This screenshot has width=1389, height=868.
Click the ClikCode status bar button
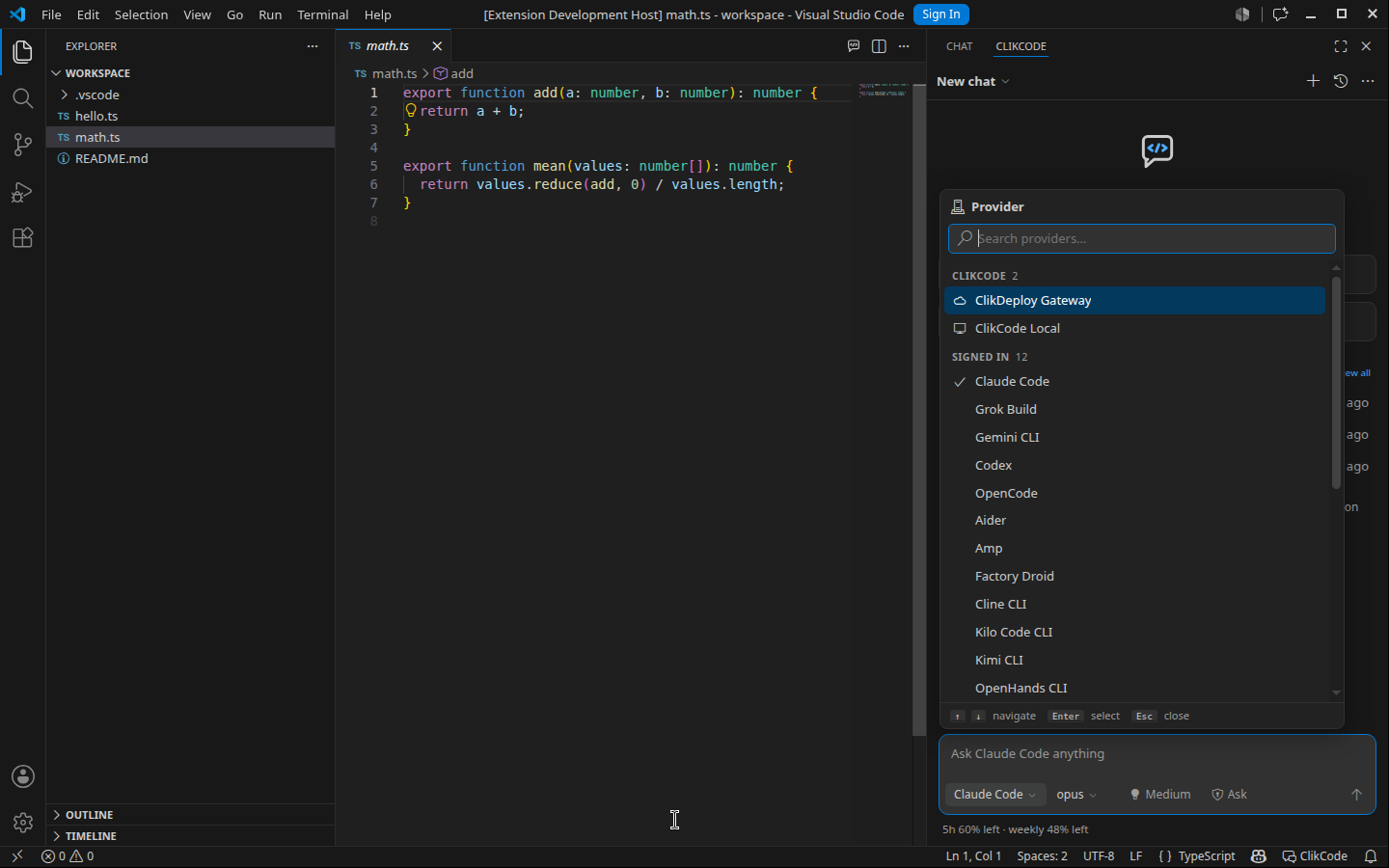pyautogui.click(x=1315, y=856)
